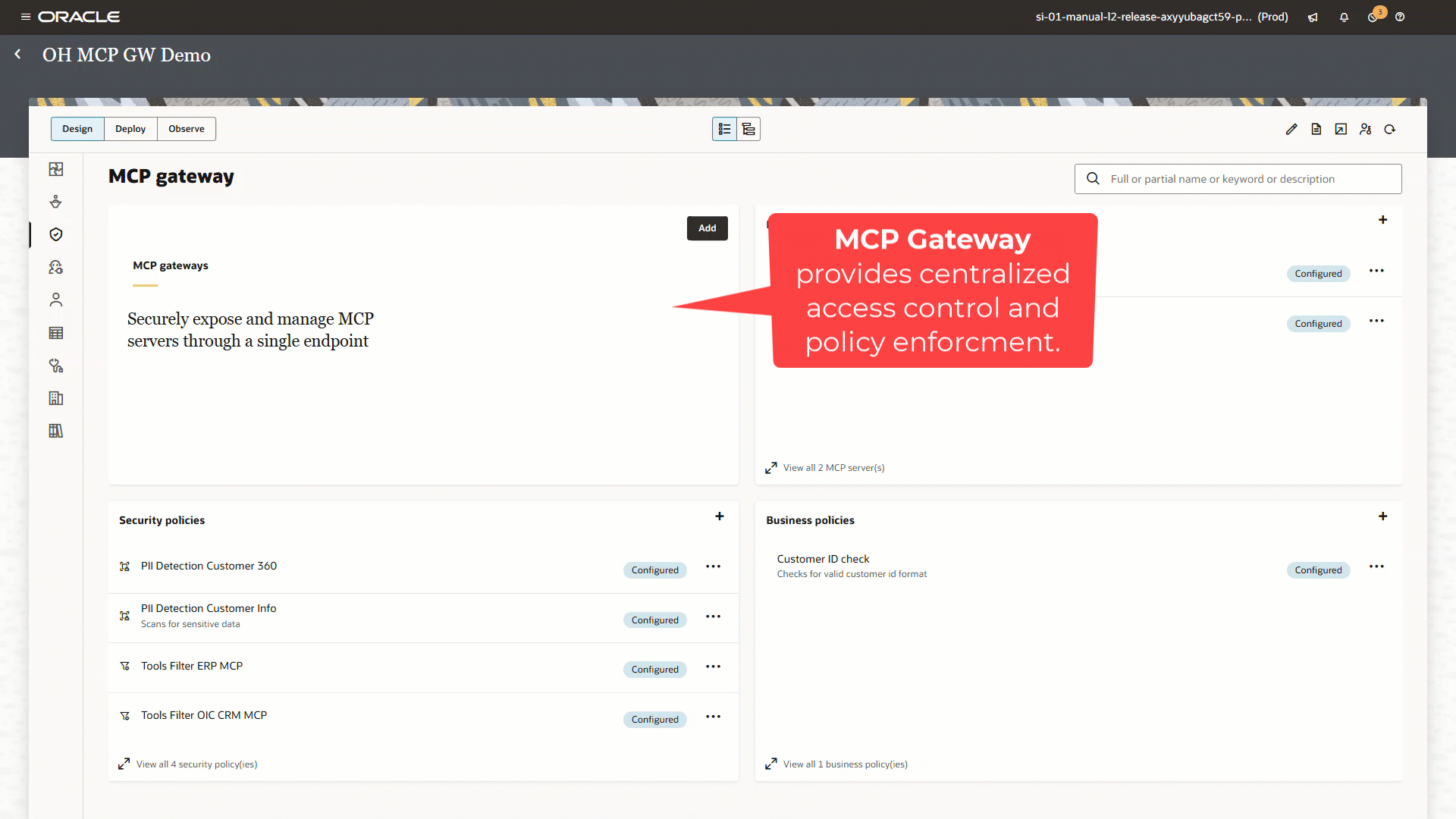The width and height of the screenshot is (1456, 819).
Task: Click Configured status of Tools Filter ERP MCP
Action: (x=655, y=670)
